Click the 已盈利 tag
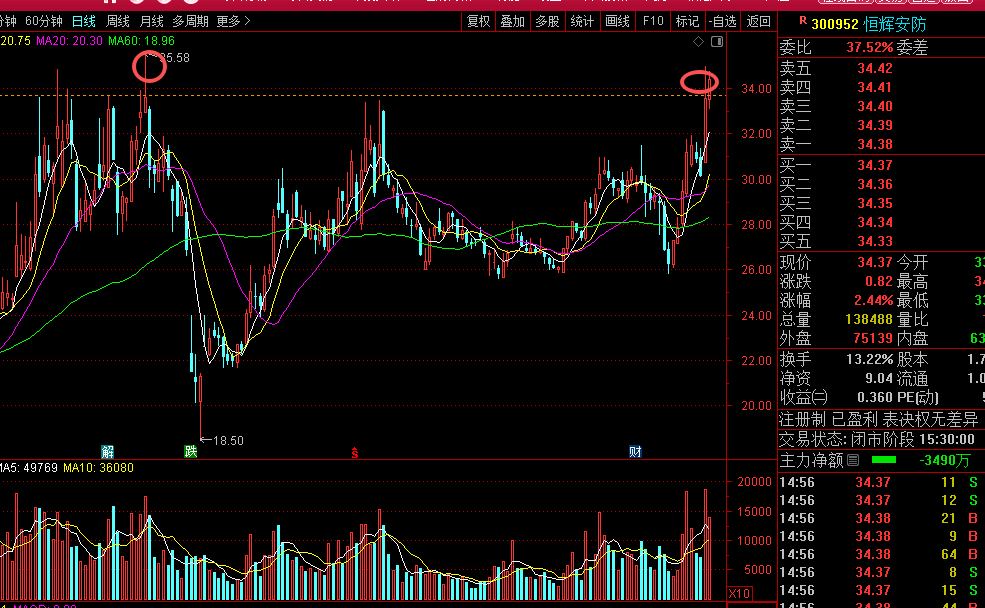985x608 pixels. click(854, 419)
